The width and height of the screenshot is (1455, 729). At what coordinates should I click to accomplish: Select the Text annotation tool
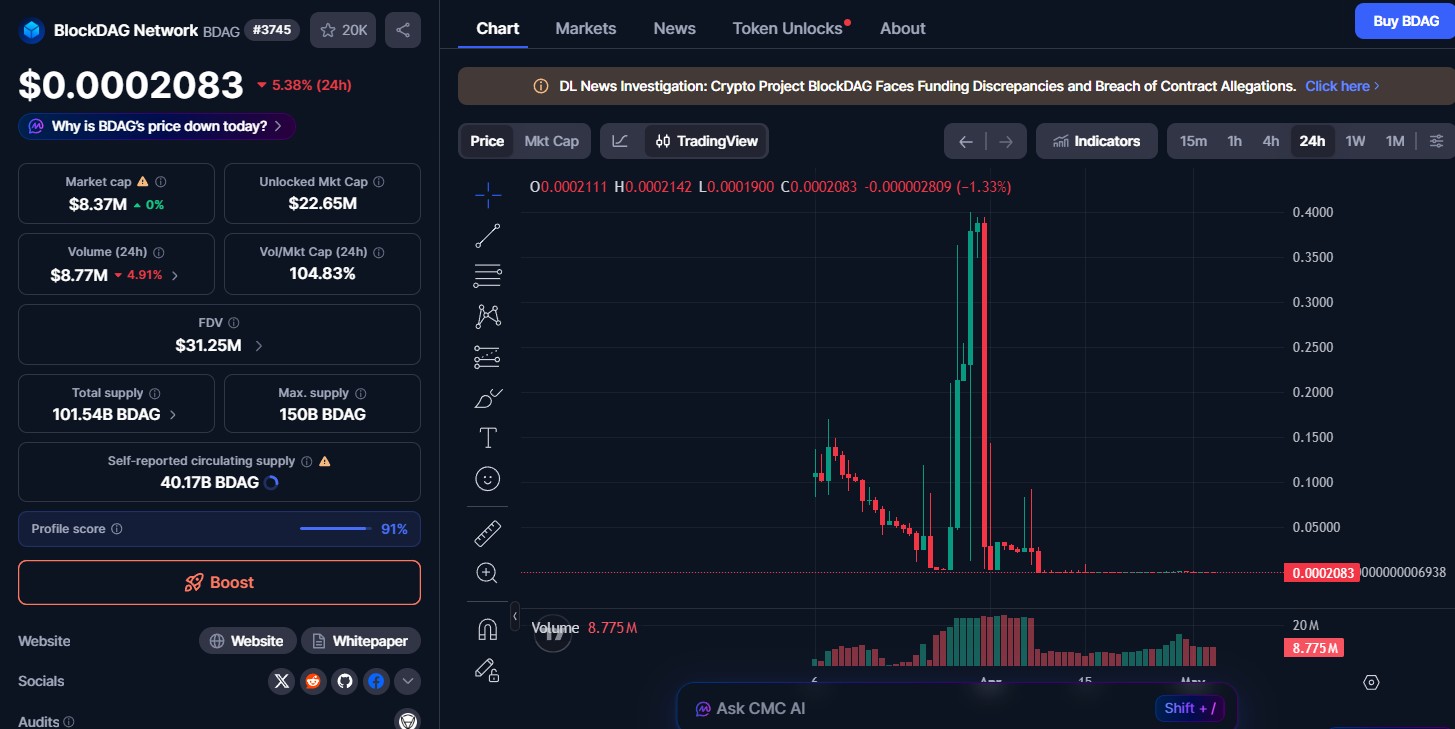tap(487, 438)
